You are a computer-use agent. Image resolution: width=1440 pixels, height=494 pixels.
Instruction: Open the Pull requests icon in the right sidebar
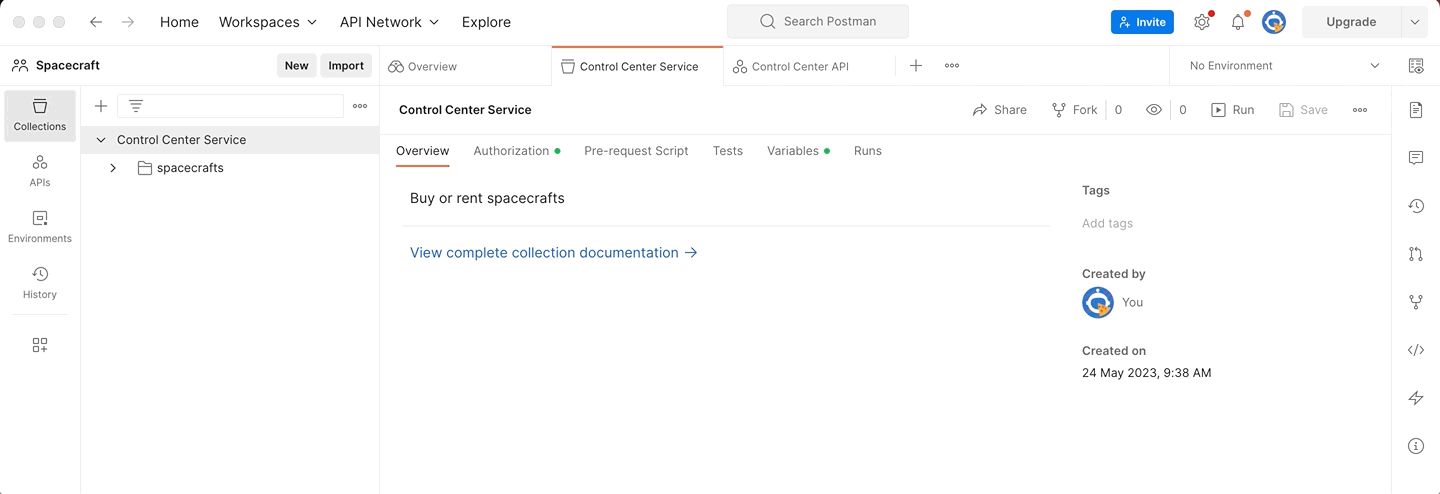pos(1416,254)
